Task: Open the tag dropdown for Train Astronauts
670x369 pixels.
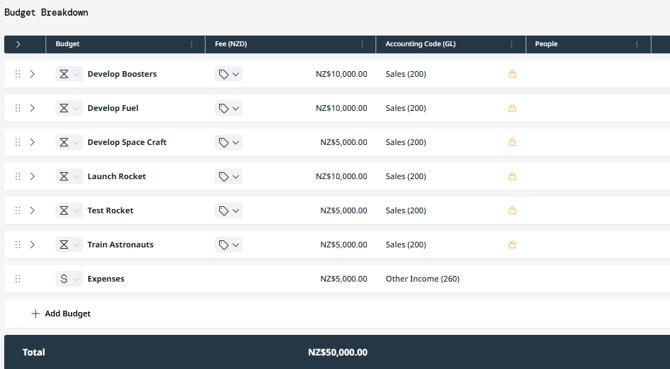Action: click(x=229, y=245)
